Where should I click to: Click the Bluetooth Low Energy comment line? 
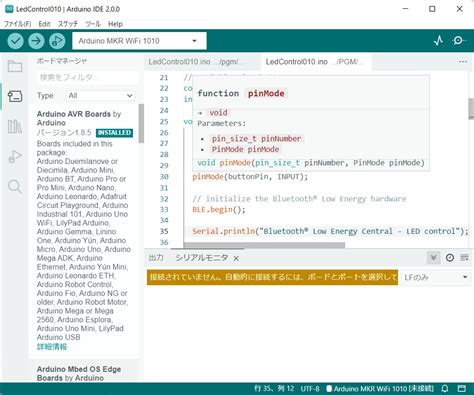click(x=299, y=199)
